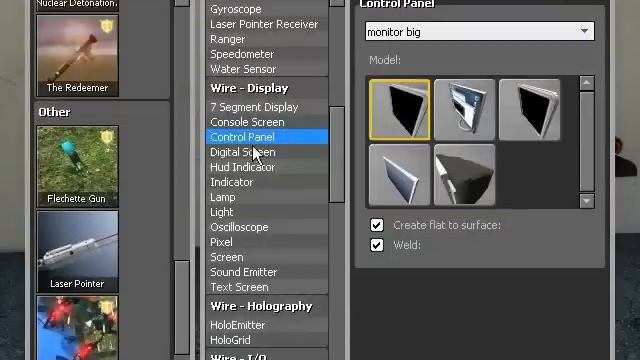Pick the monitor model showing a desktop screen
The width and height of the screenshot is (640, 360).
pyautogui.click(x=464, y=110)
